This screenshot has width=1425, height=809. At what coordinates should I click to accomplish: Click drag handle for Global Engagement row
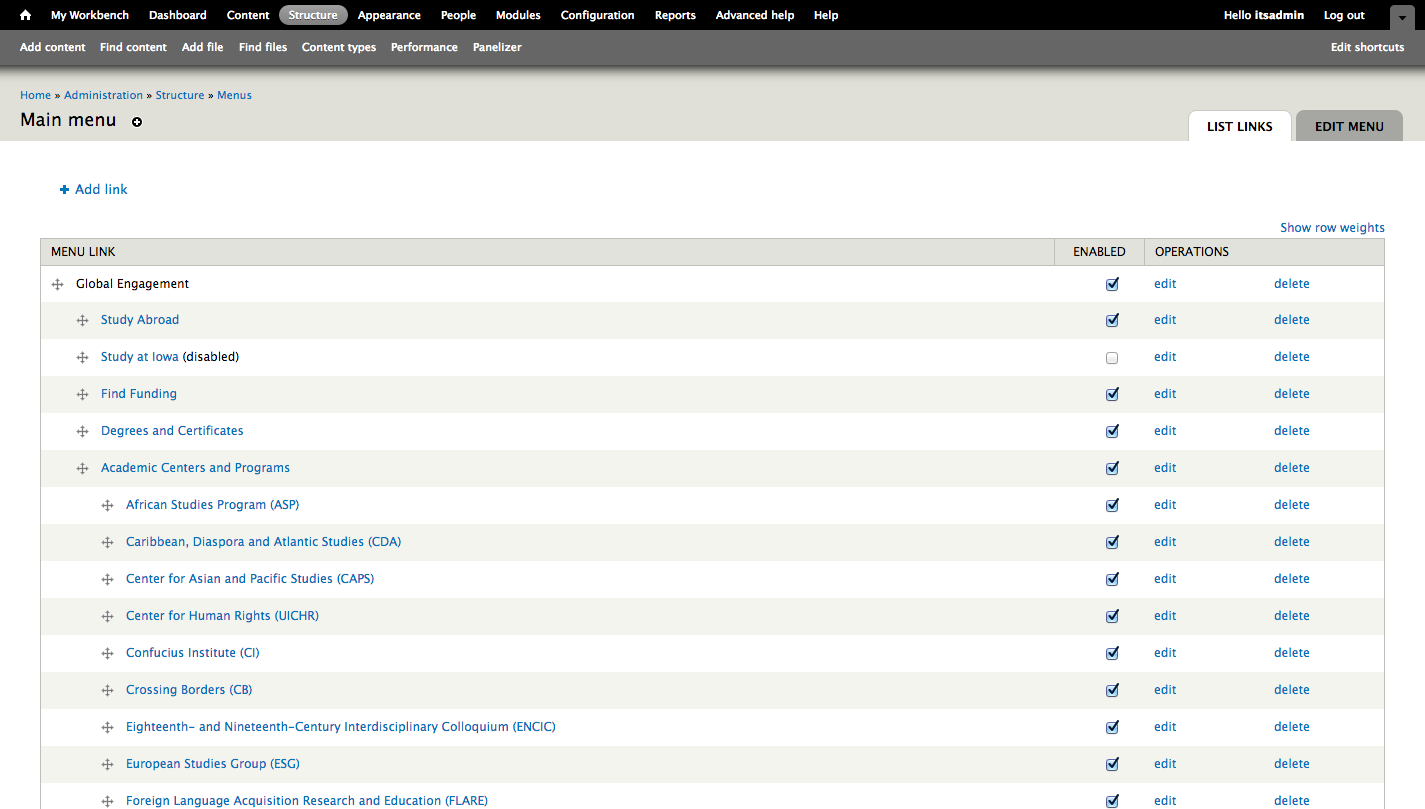57,285
